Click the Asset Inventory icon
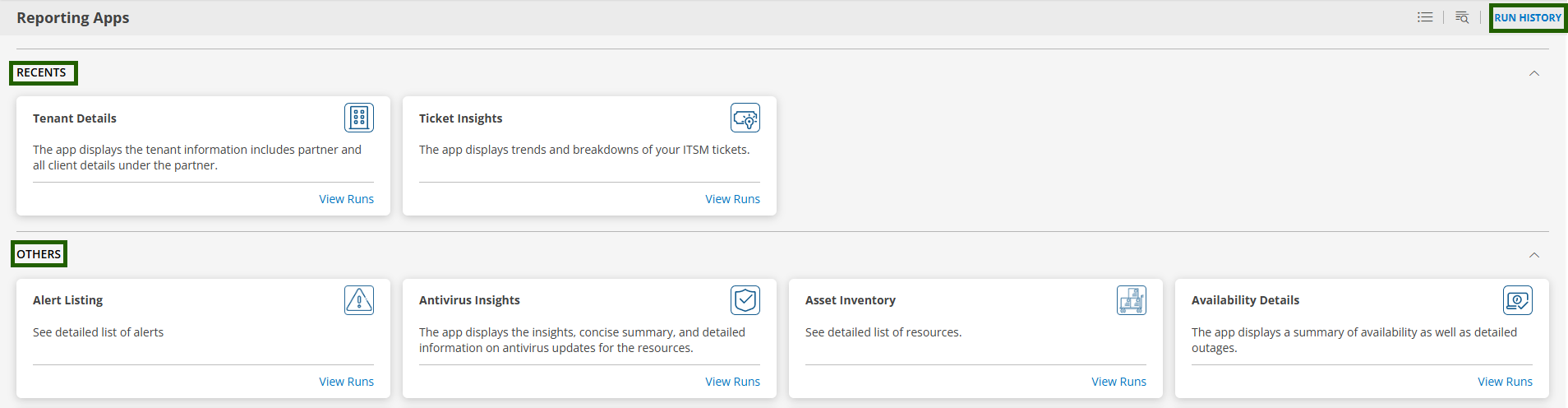The image size is (1568, 408). pyautogui.click(x=1132, y=300)
